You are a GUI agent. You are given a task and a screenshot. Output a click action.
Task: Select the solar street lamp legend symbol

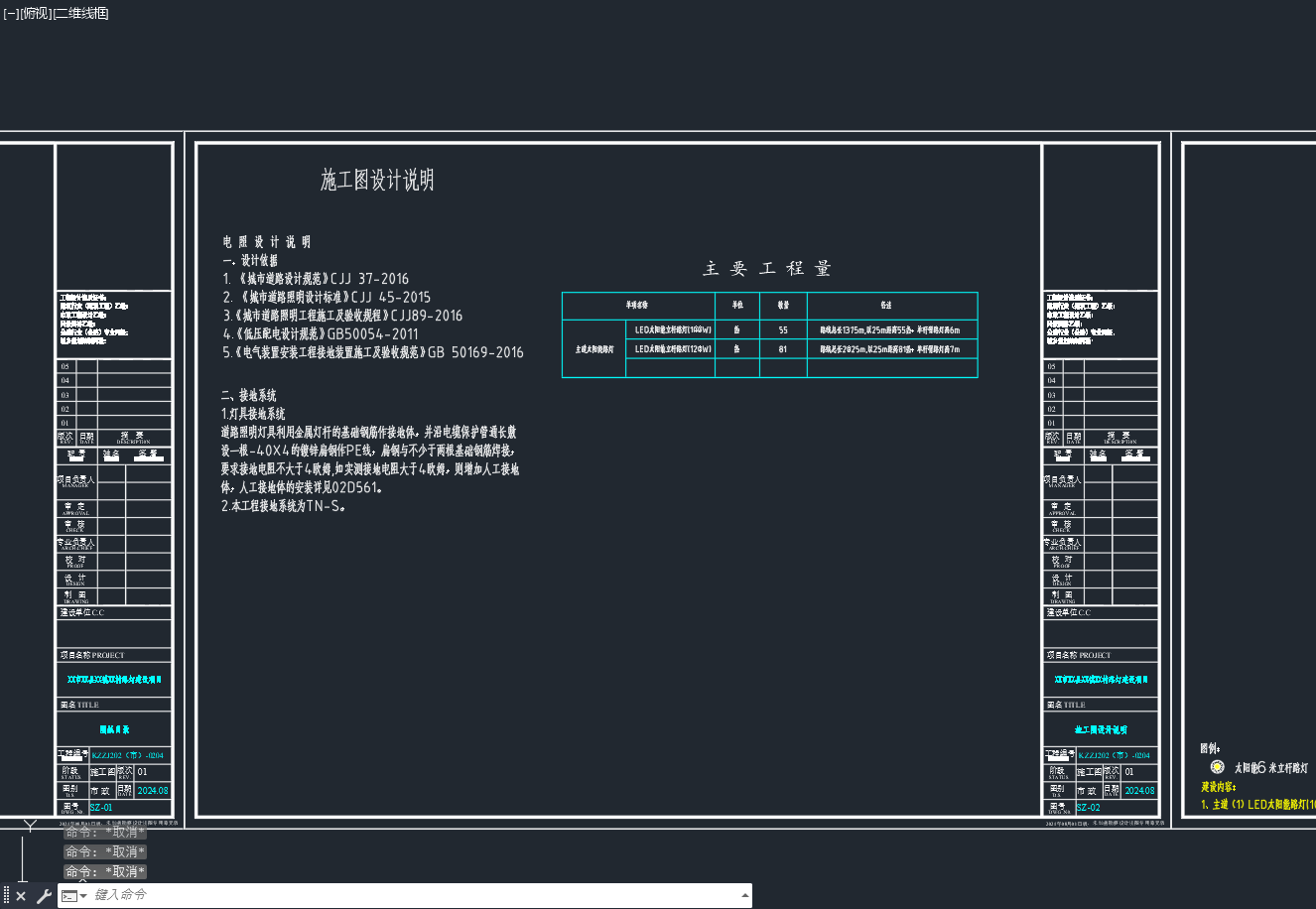click(x=1217, y=767)
